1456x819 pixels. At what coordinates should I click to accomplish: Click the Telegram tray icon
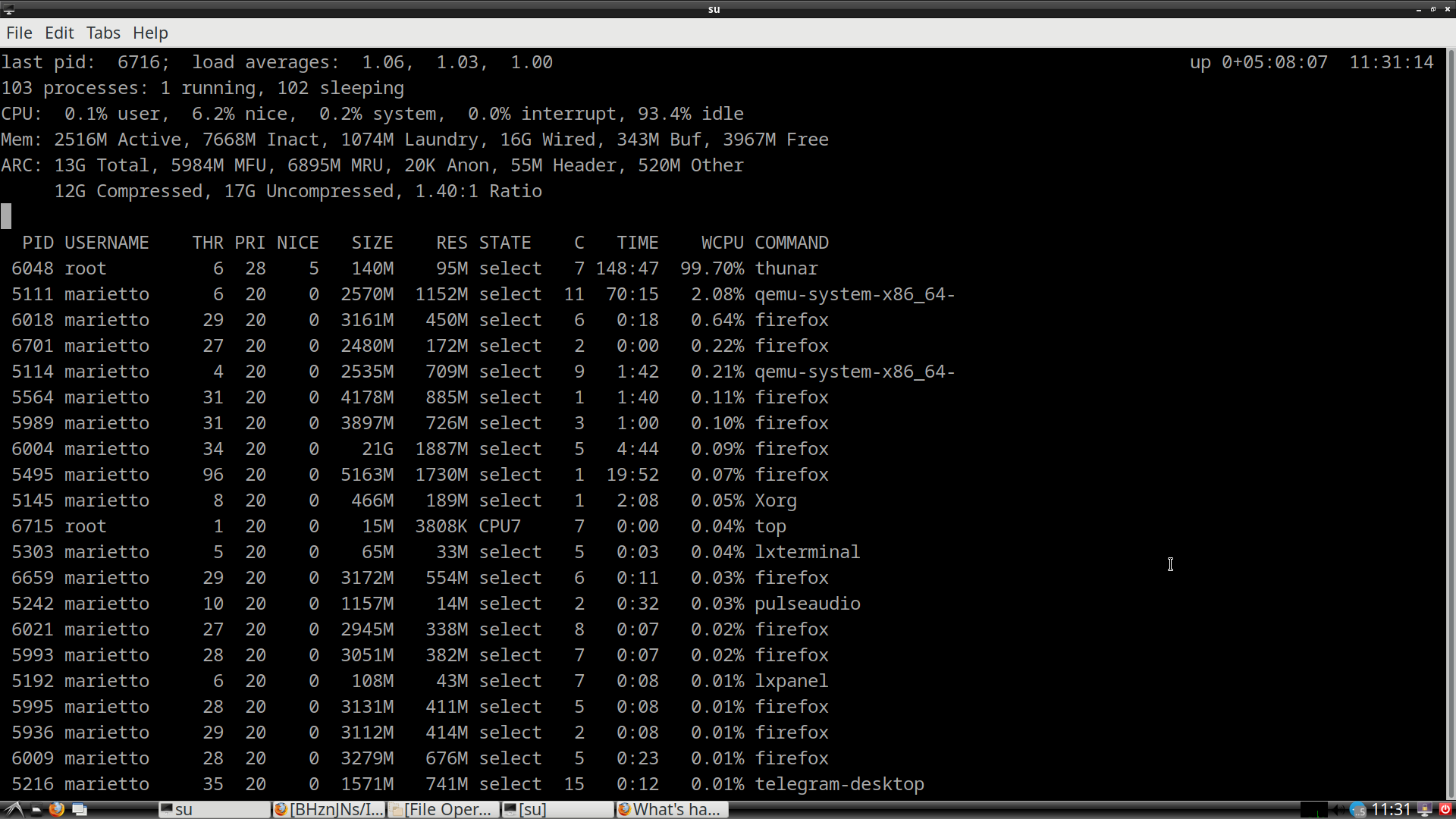pyautogui.click(x=1358, y=810)
